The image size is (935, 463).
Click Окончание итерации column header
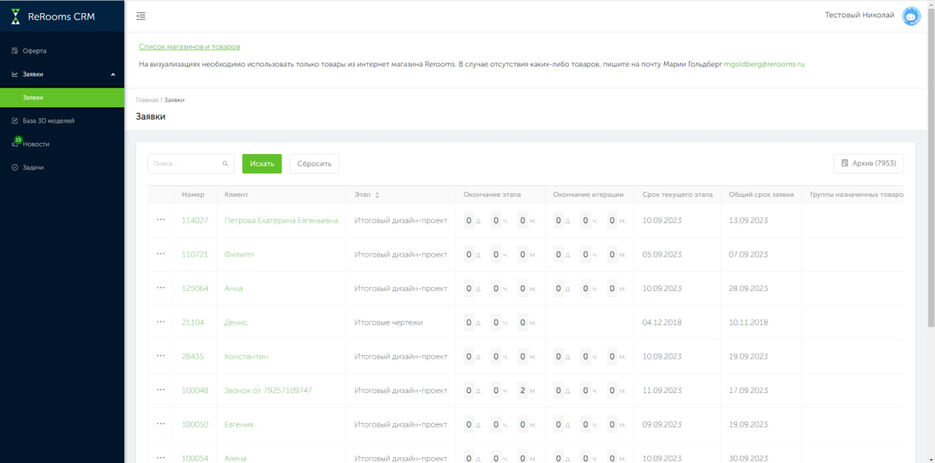(588, 195)
